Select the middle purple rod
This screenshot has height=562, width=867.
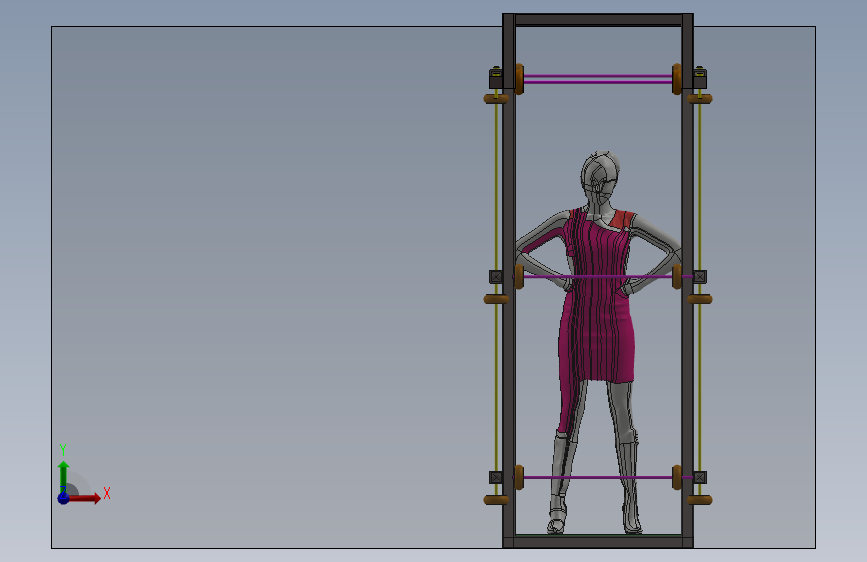pos(598,277)
